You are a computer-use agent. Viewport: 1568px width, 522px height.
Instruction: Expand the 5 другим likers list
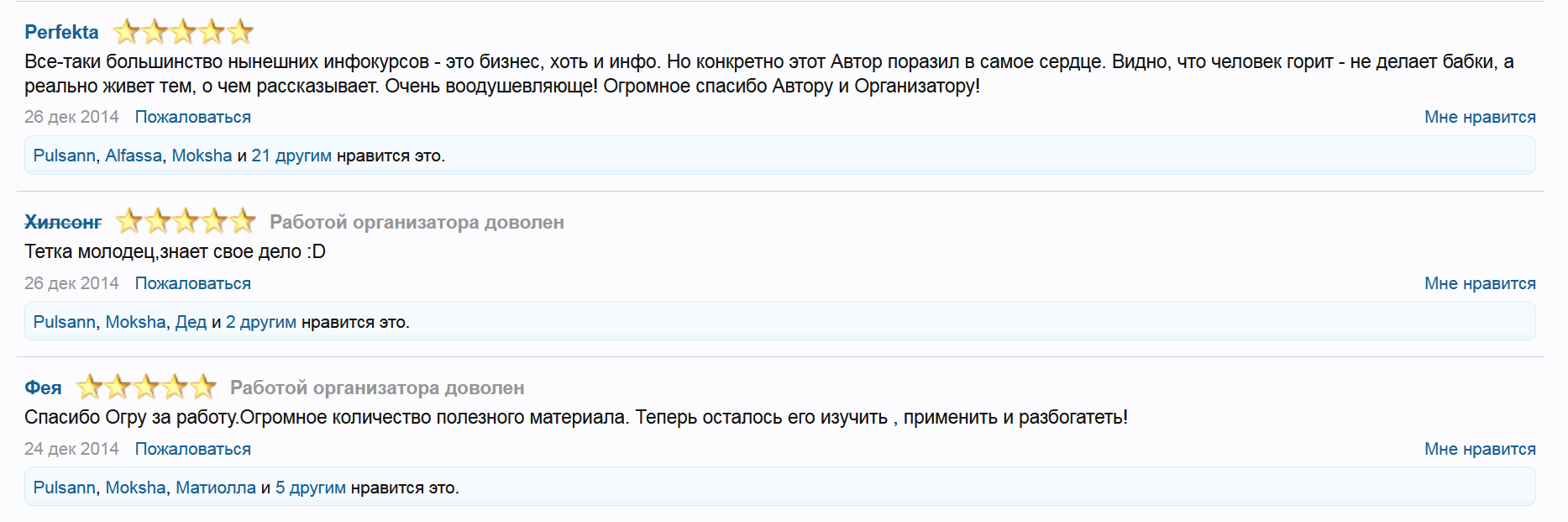pos(310,488)
